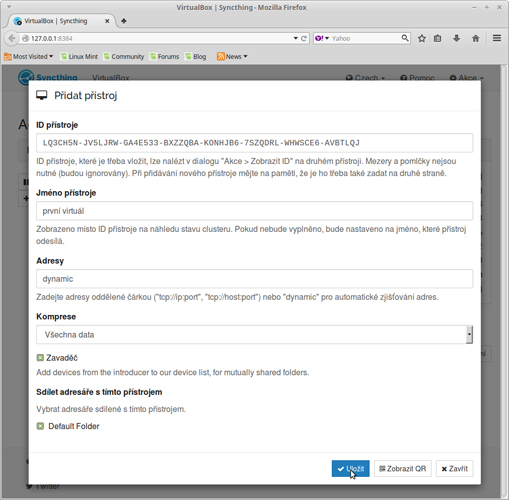Click the search magnifier icon in Yahoo box
This screenshot has height=500, width=509.
[x=405, y=38]
